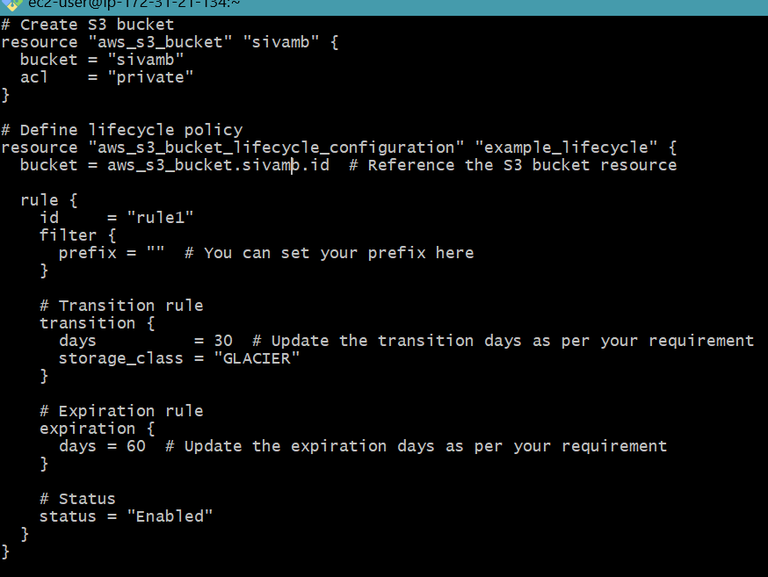The width and height of the screenshot is (768, 577).
Task: Click the acl value "private"
Action: click(x=150, y=77)
